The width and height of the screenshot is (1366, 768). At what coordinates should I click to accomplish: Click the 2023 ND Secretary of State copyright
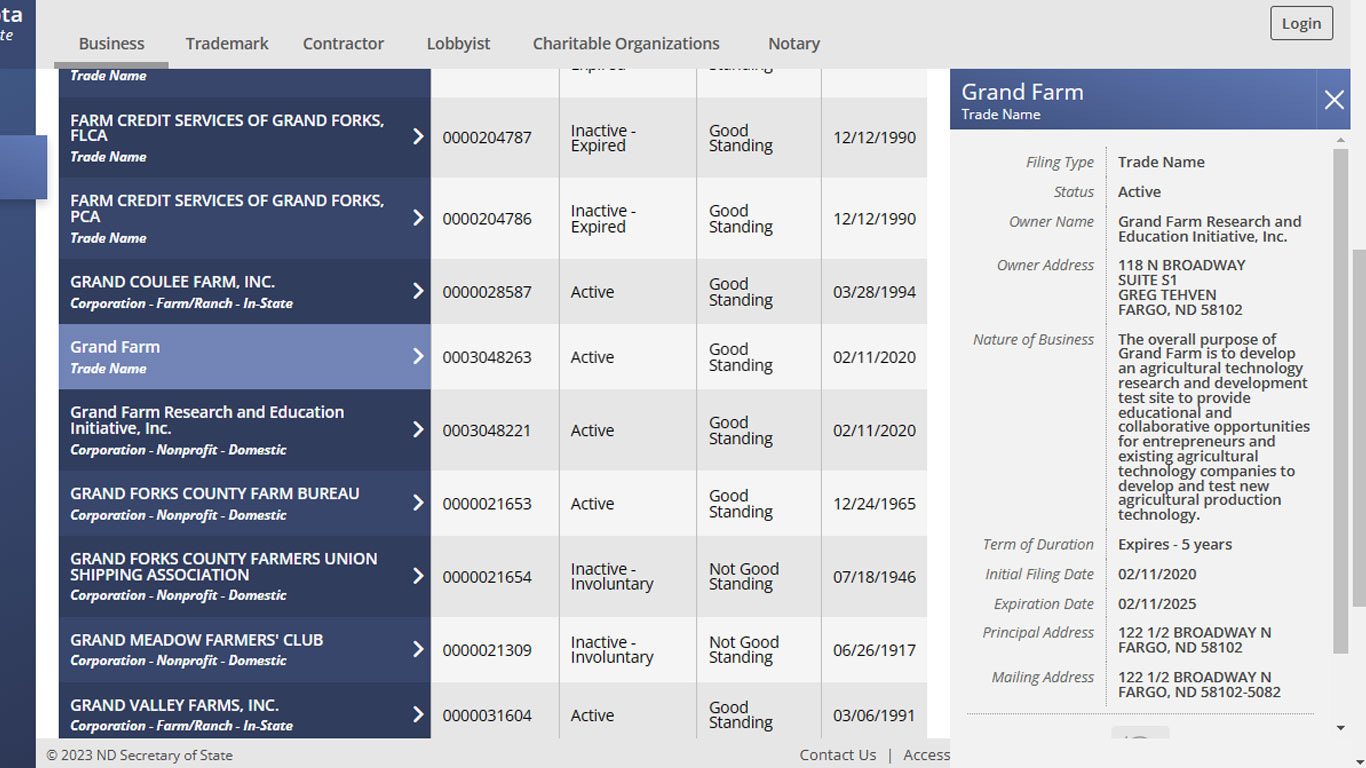pos(139,755)
